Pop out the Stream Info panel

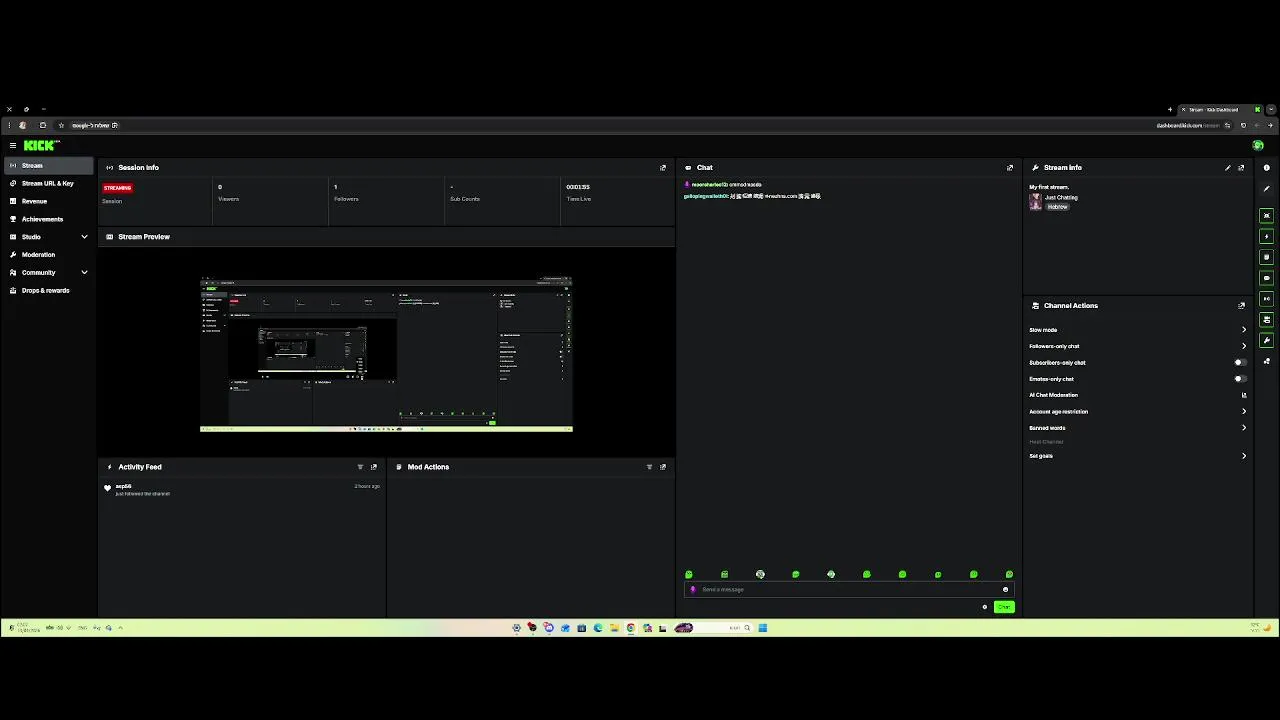[1241, 168]
